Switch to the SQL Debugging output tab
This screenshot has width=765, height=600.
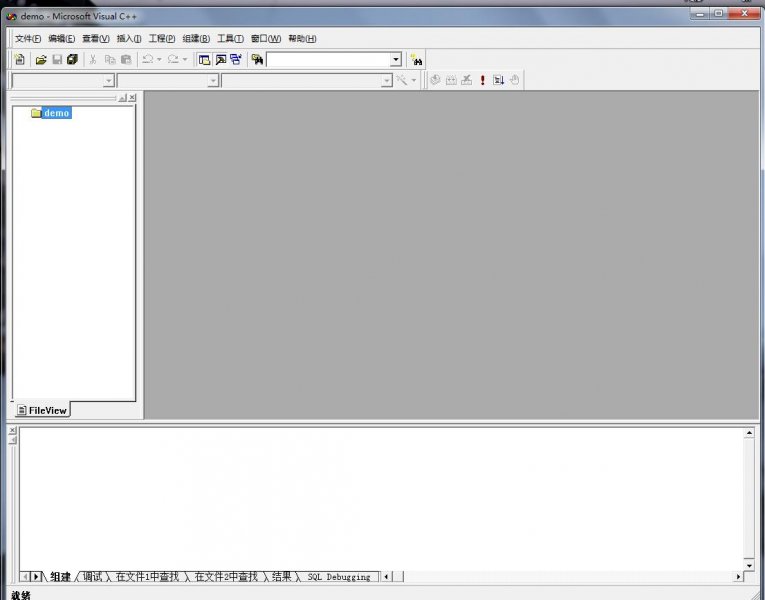pos(339,577)
